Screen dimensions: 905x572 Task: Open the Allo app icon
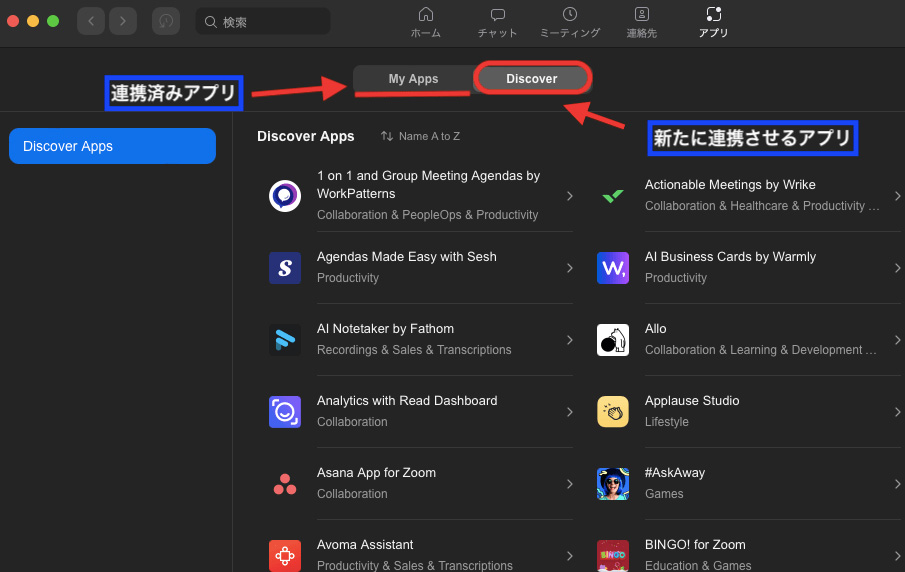click(x=613, y=340)
